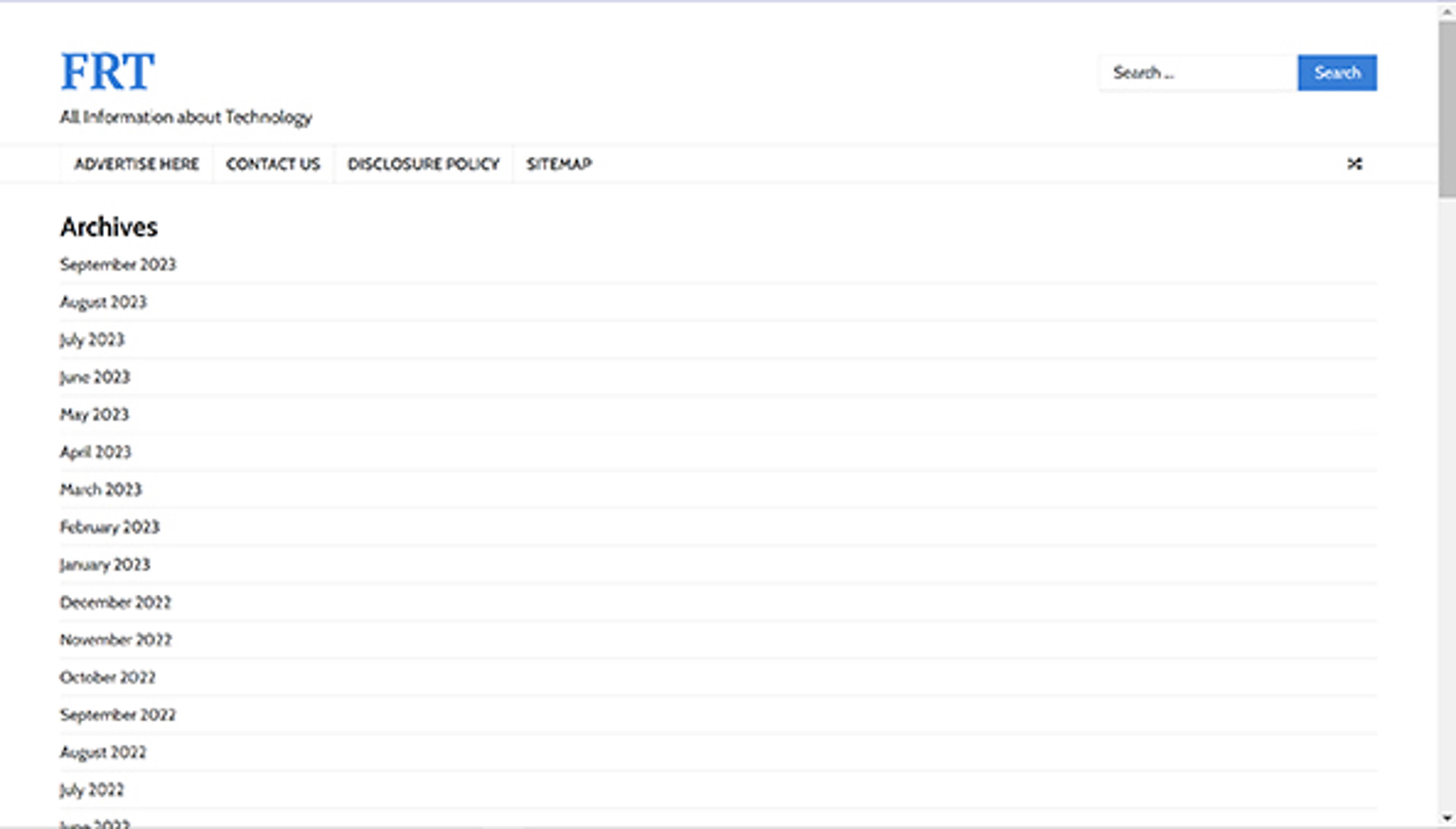1456x829 pixels.
Task: Open the Contact Us page
Action: point(273,164)
